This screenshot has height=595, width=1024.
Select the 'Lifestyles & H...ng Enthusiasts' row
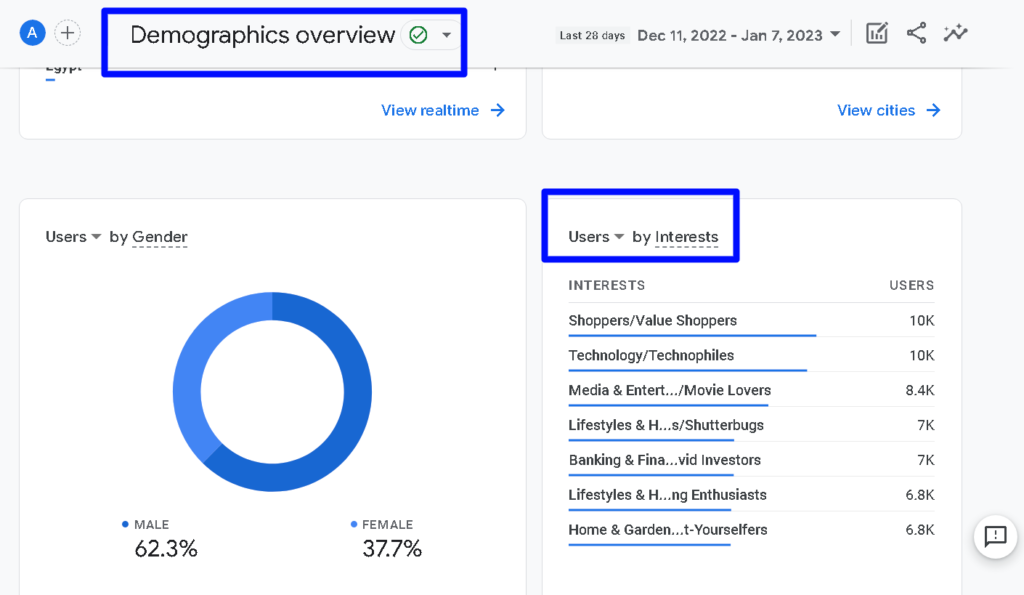click(x=751, y=495)
